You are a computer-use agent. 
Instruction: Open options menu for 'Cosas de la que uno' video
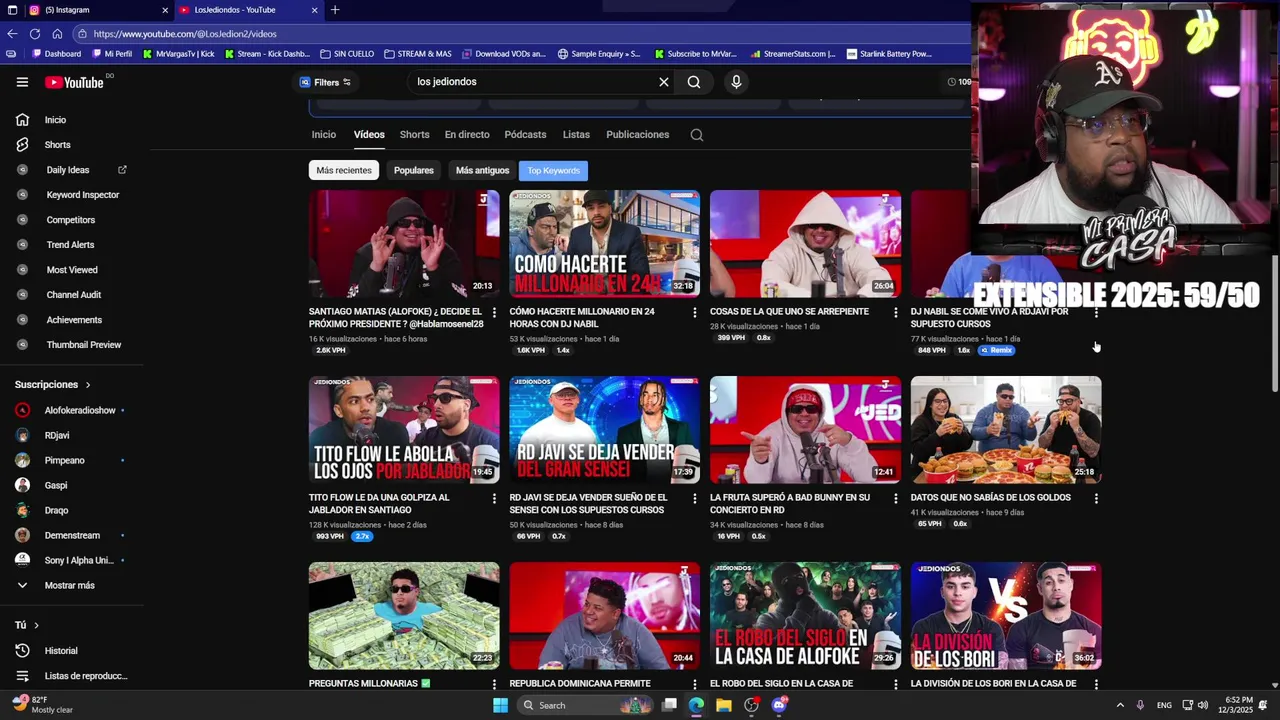point(895,313)
